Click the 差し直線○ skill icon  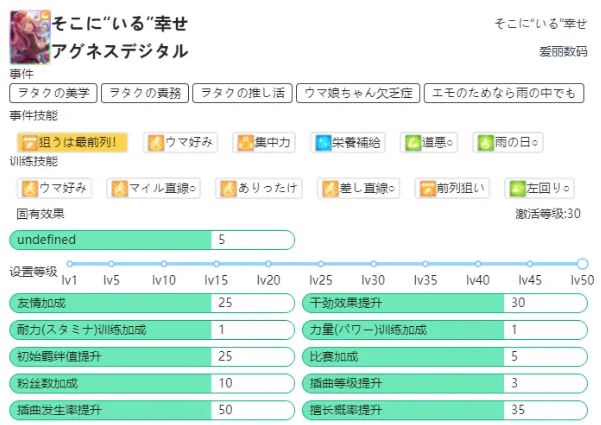click(x=329, y=187)
